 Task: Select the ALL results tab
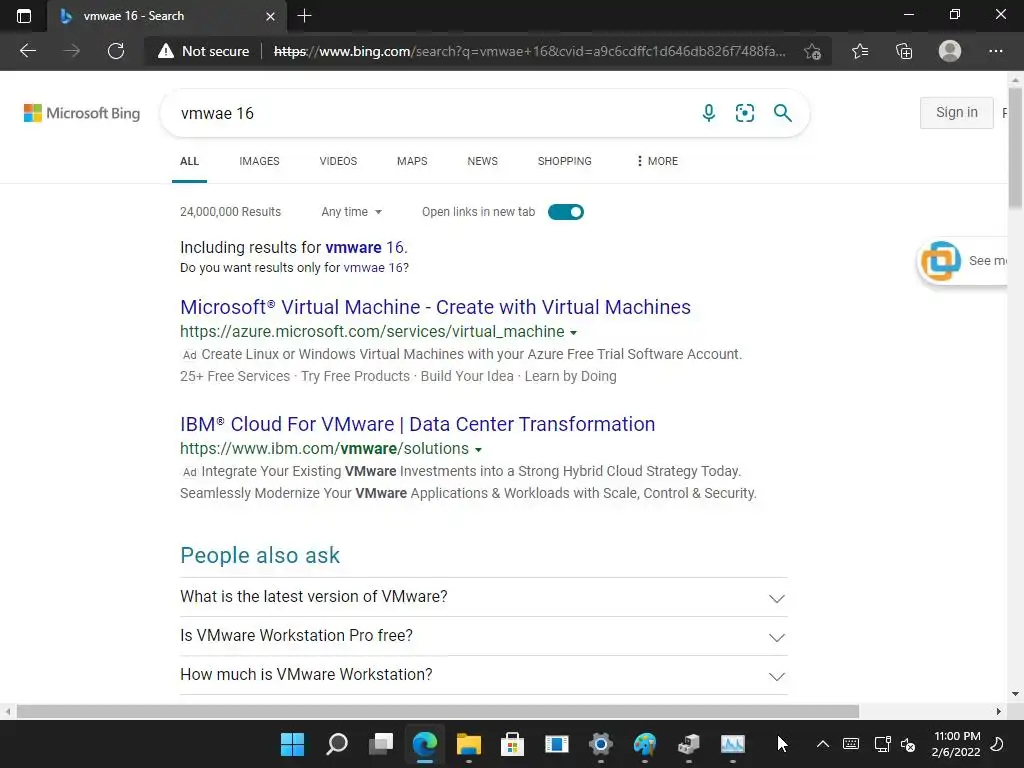point(189,161)
